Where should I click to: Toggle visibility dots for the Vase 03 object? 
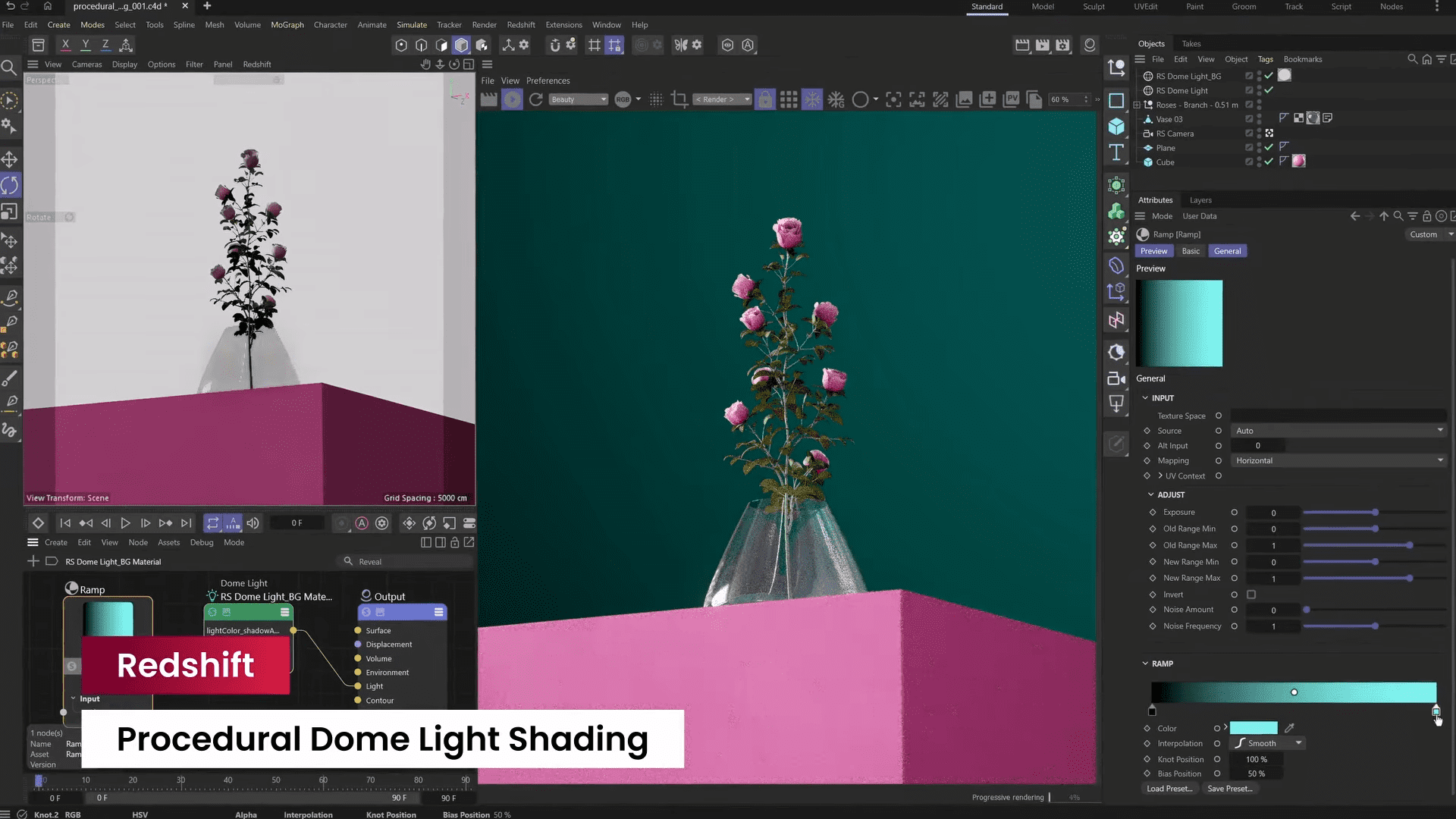(1259, 119)
